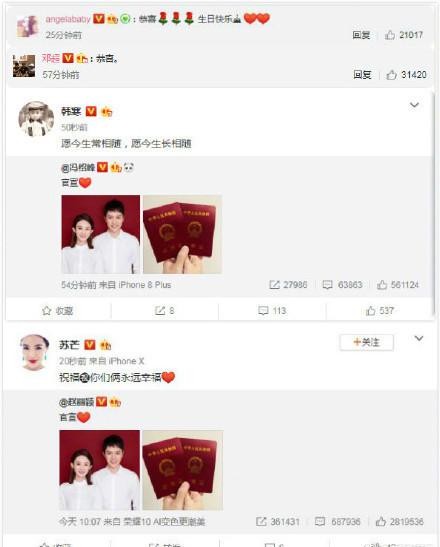Expand the chevron menu on 苏芒's post
This screenshot has height=547, width=440.
coord(419,338)
